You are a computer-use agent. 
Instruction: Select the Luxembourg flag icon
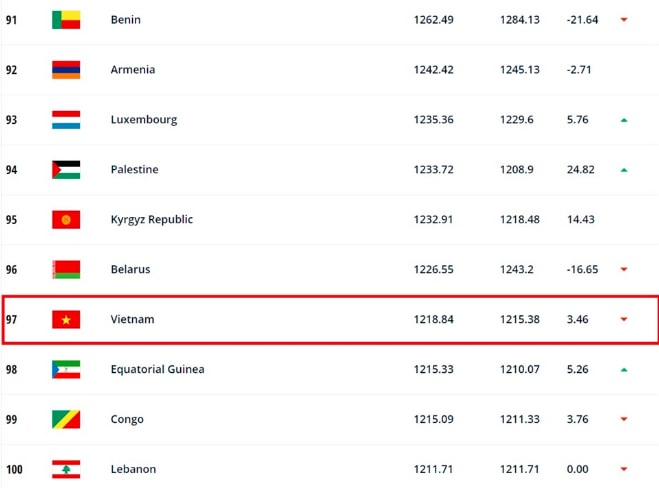click(66, 120)
